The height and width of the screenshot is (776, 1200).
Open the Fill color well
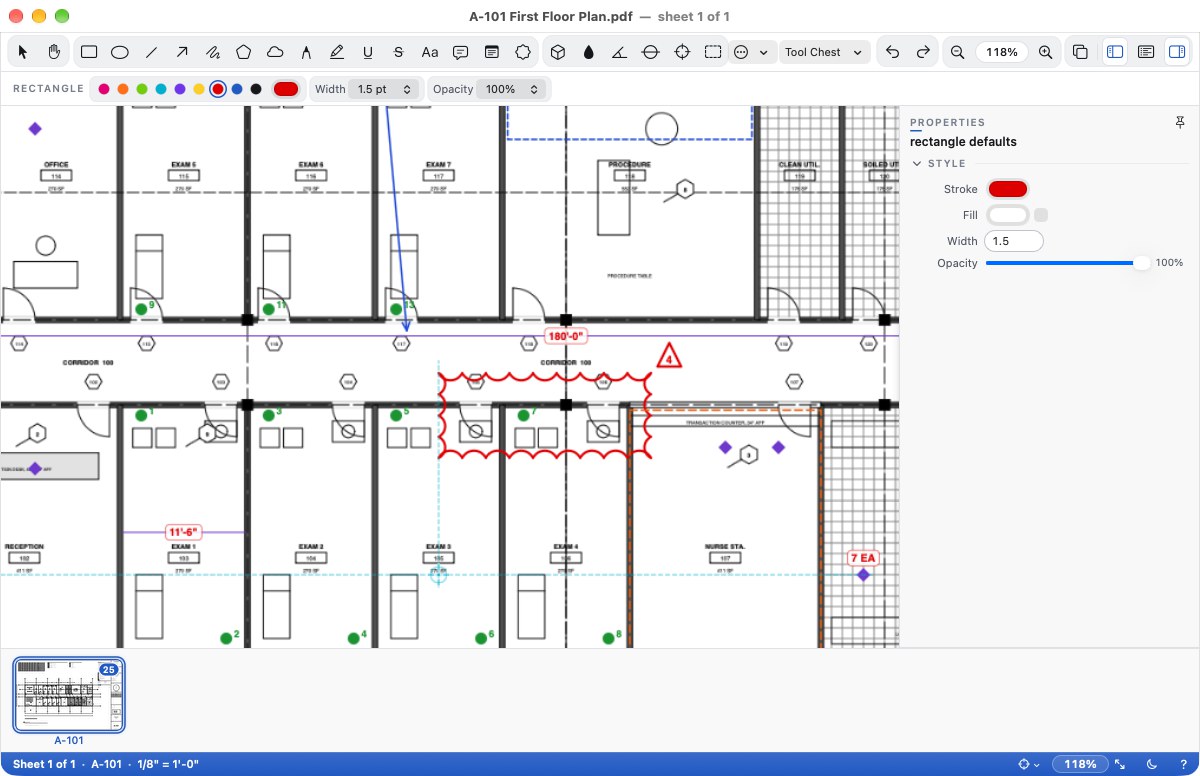[1008, 215]
